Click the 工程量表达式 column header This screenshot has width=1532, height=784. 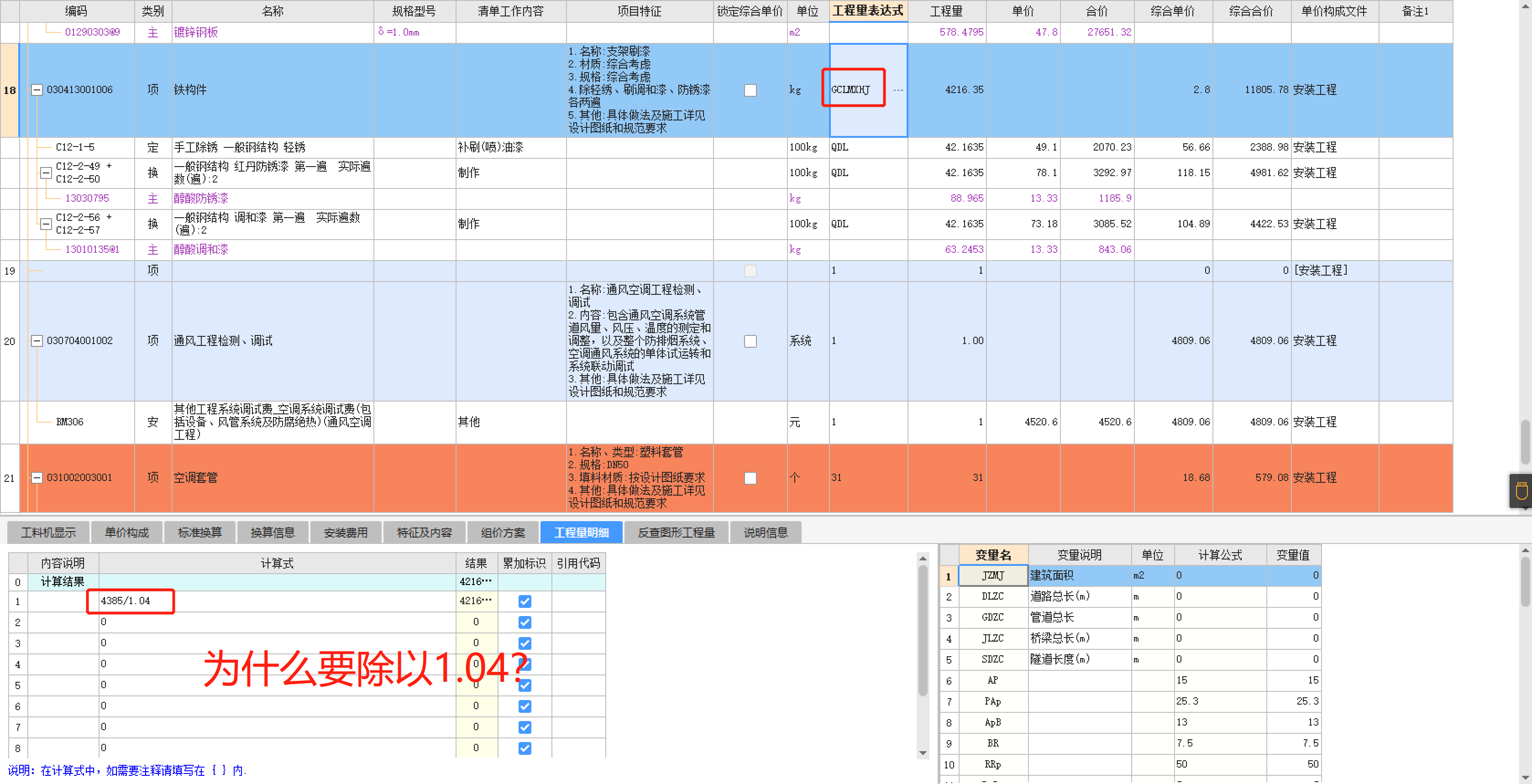tap(868, 11)
